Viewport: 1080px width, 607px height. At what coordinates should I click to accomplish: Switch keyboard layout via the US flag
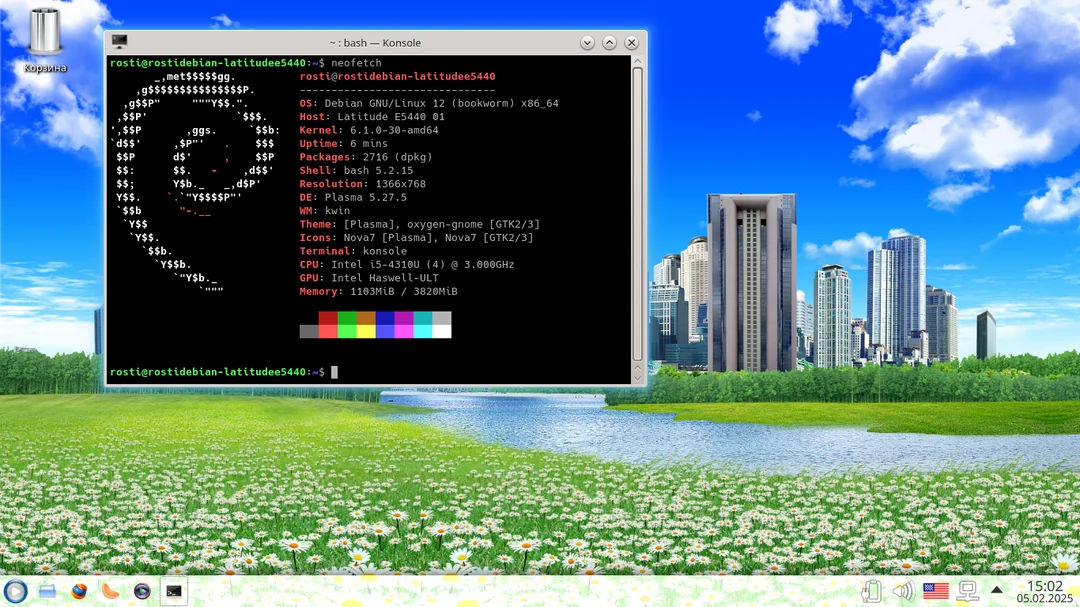click(935, 591)
